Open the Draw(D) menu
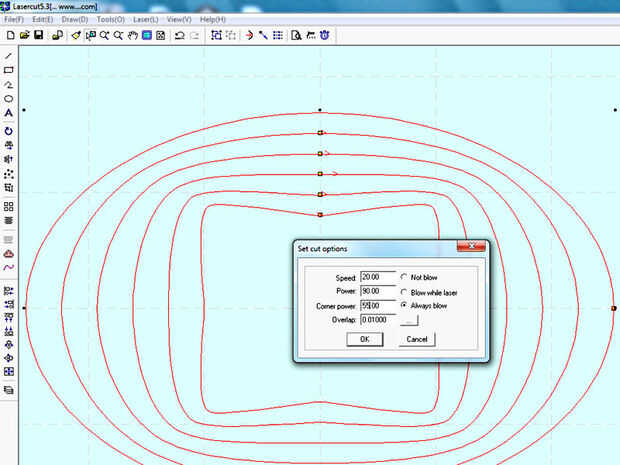Screen dimensions: 620x465 point(75,19)
